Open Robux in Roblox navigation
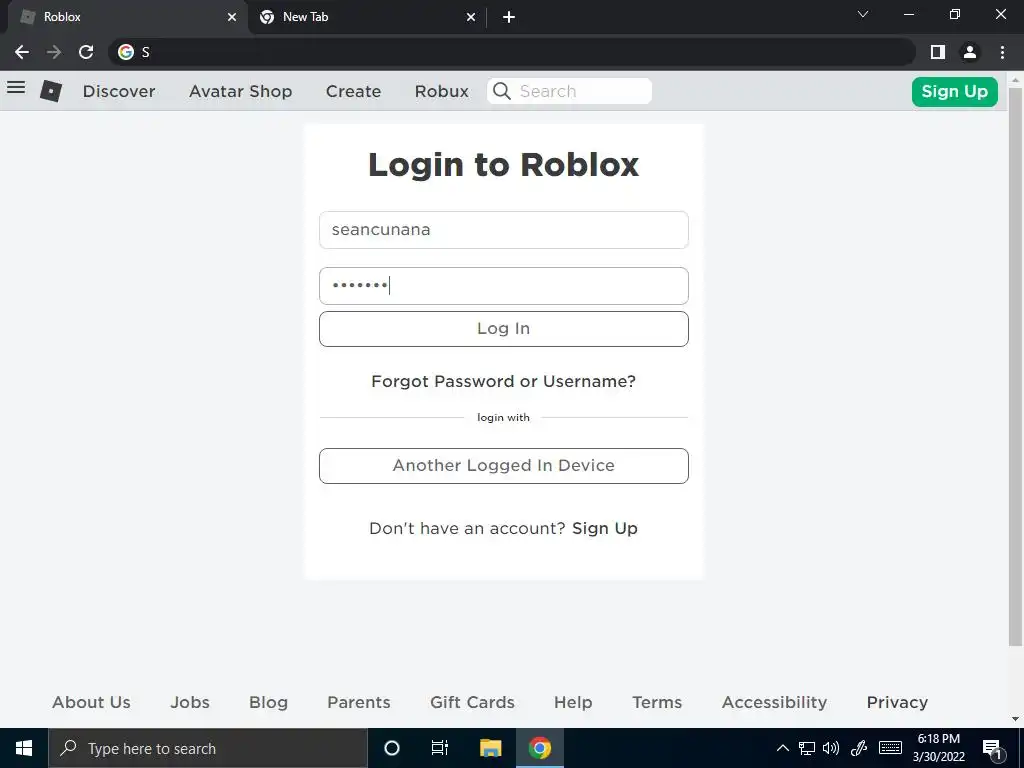The height and width of the screenshot is (768, 1024). click(x=441, y=91)
